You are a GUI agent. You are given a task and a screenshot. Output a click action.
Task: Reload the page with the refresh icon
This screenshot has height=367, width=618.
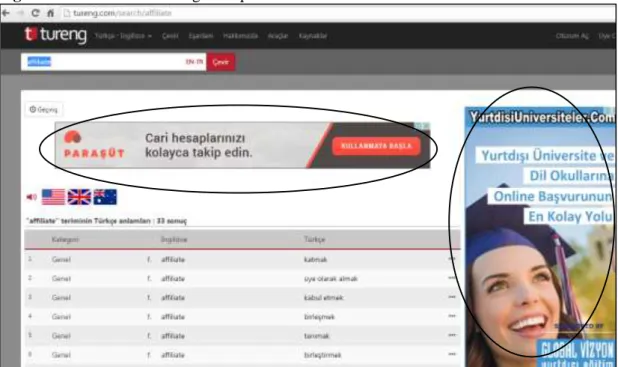coord(35,13)
